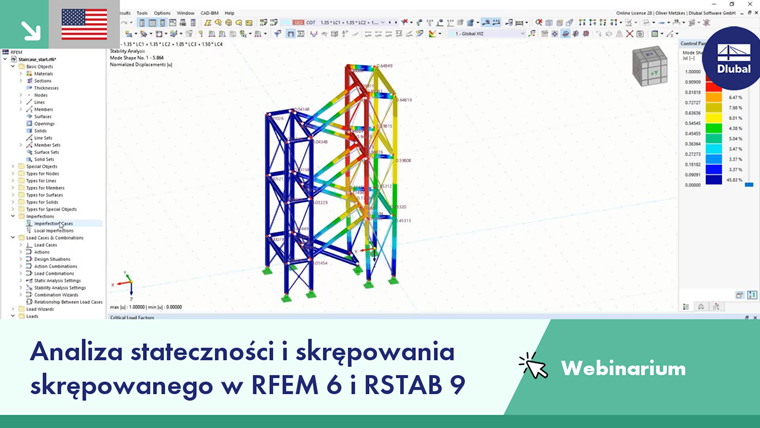760x428 pixels.
Task: Click the lightbulb icon in second toolbar row
Action: pyautogui.click(x=200, y=33)
